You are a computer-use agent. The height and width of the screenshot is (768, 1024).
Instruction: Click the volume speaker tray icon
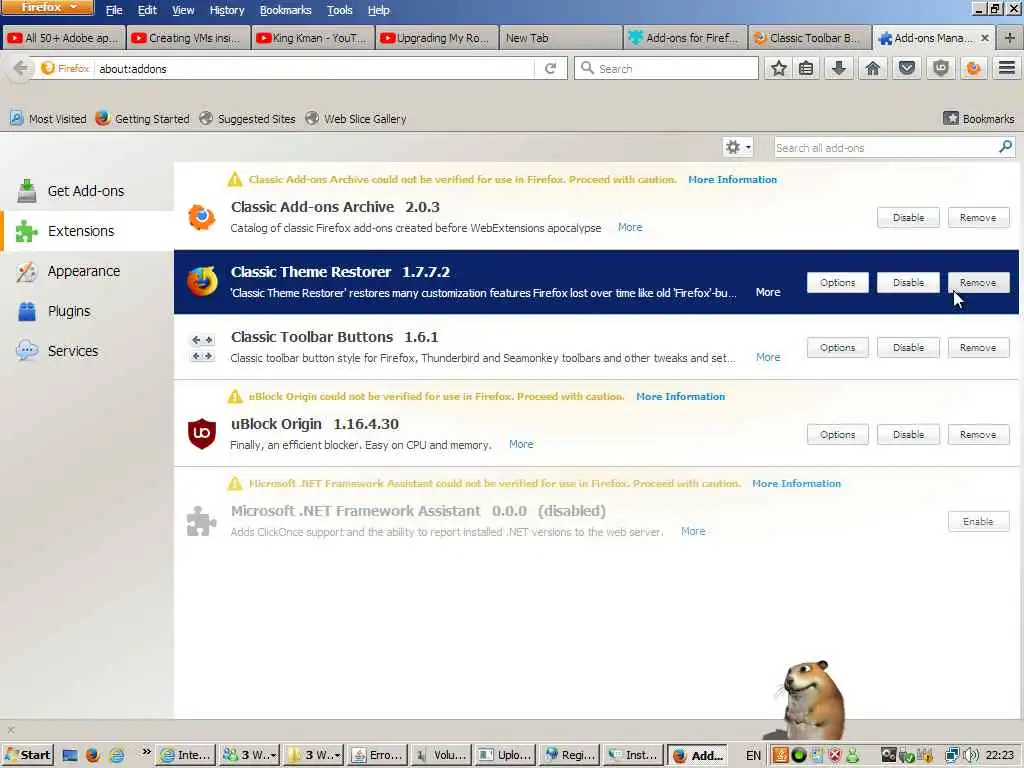pyautogui.click(x=971, y=755)
